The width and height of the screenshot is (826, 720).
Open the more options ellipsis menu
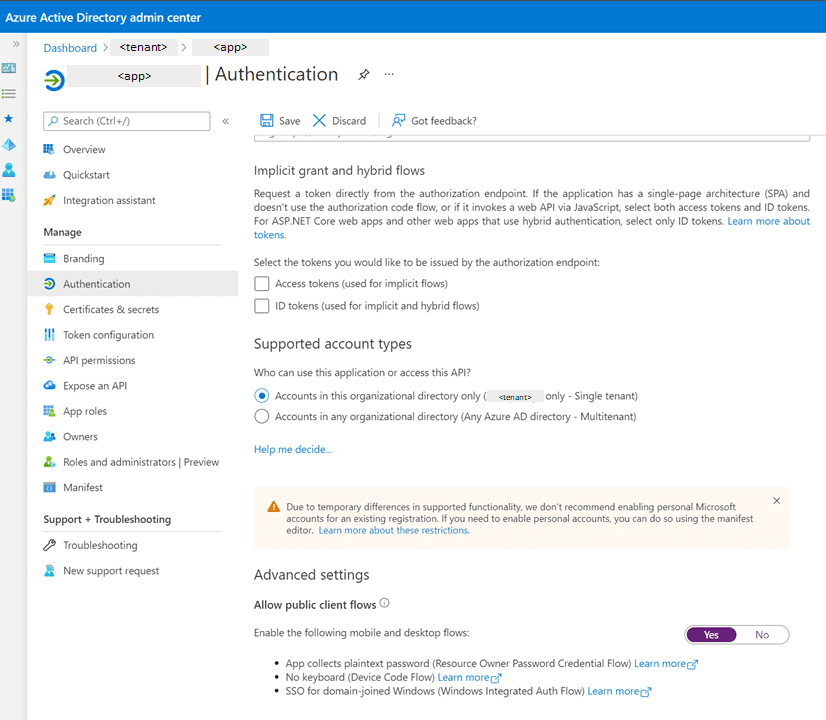click(x=389, y=74)
